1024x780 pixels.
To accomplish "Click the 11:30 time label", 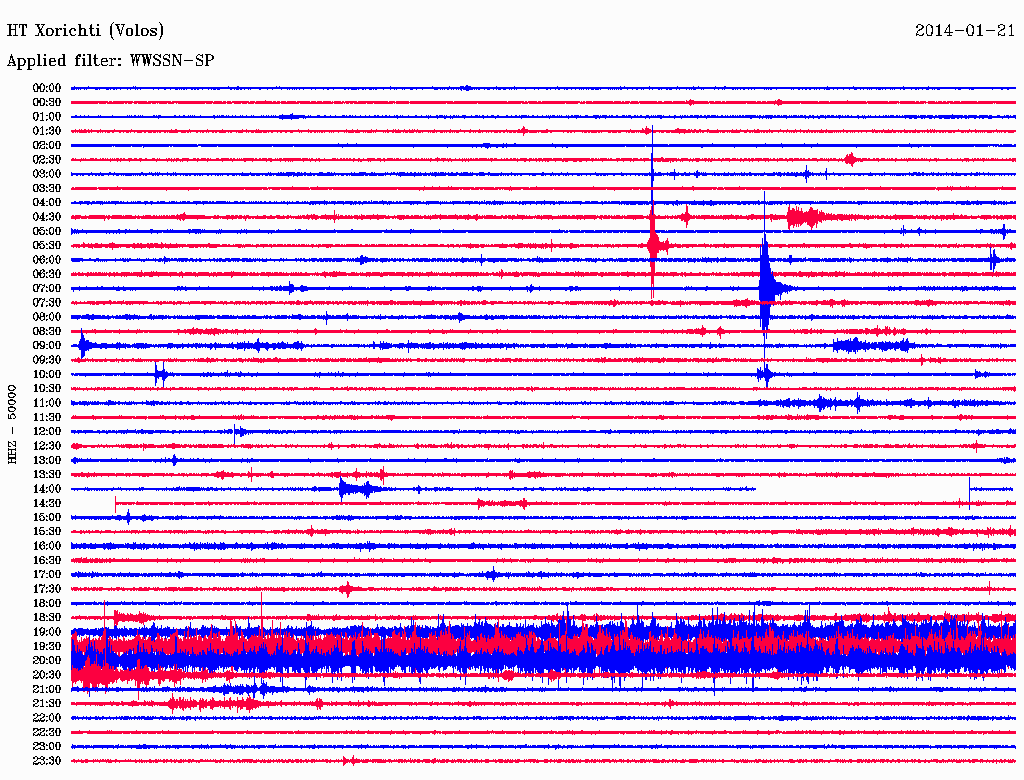I will pos(47,417).
